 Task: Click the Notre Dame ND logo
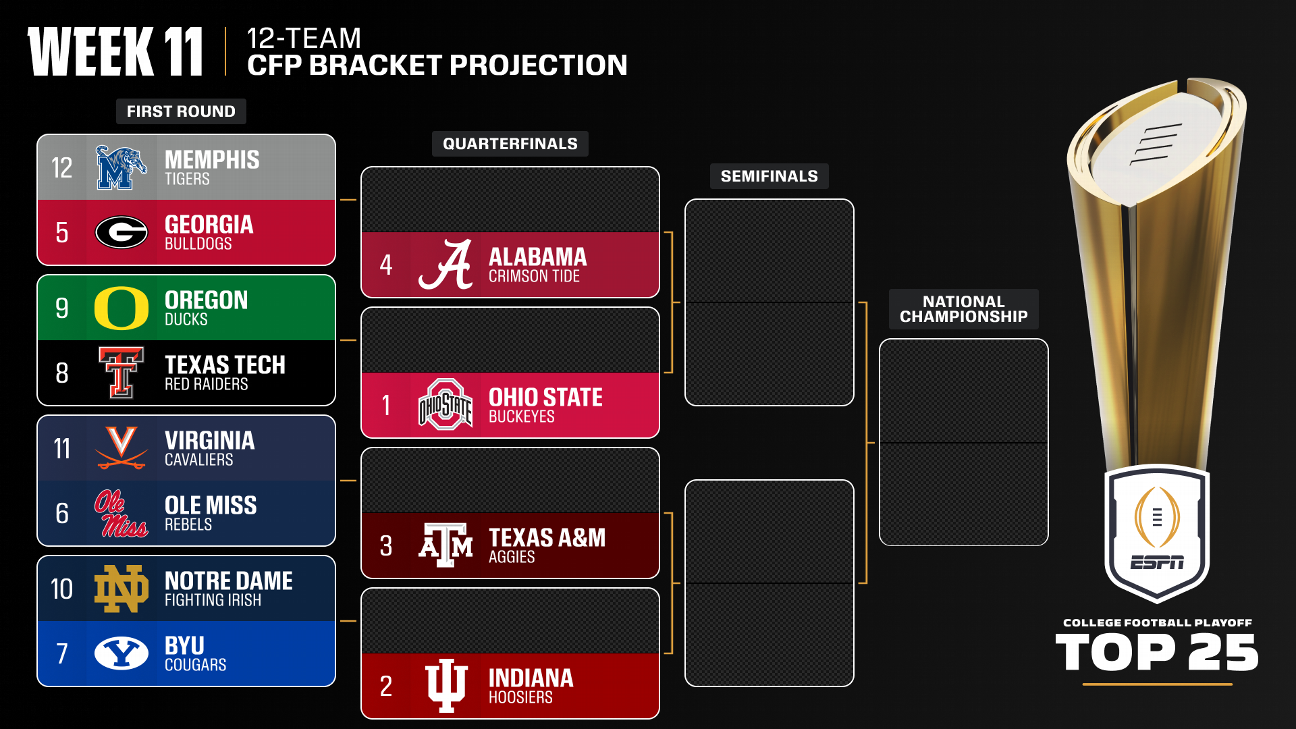[121, 589]
